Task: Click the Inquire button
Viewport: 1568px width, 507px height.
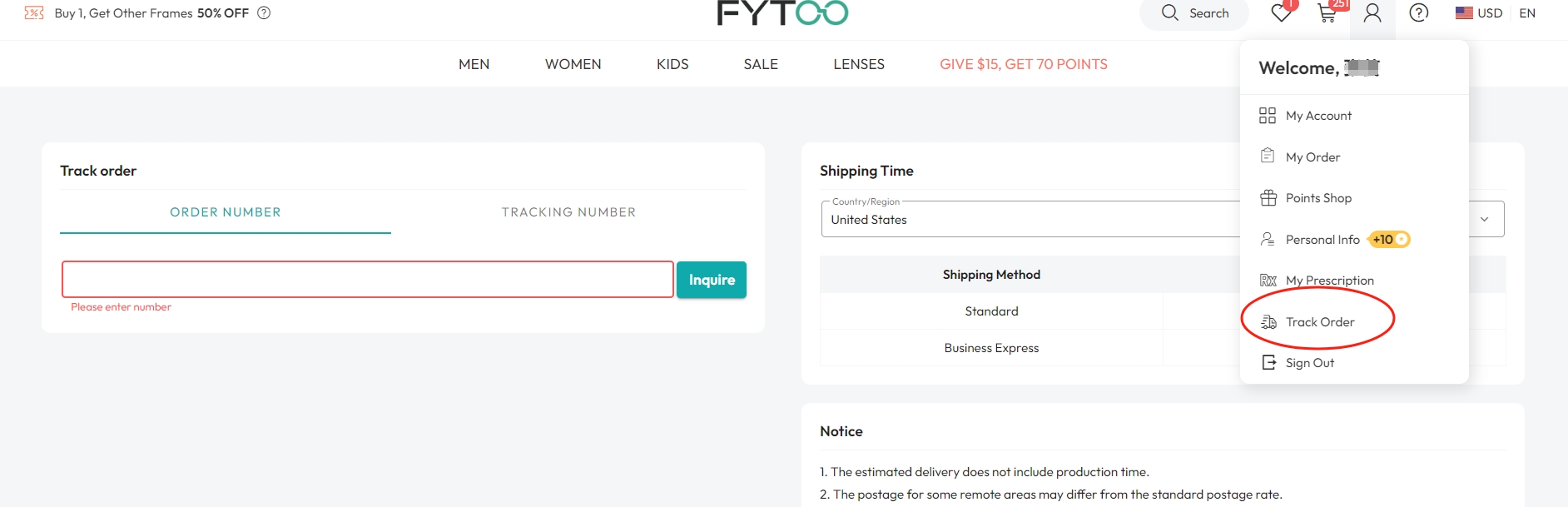Action: point(712,280)
